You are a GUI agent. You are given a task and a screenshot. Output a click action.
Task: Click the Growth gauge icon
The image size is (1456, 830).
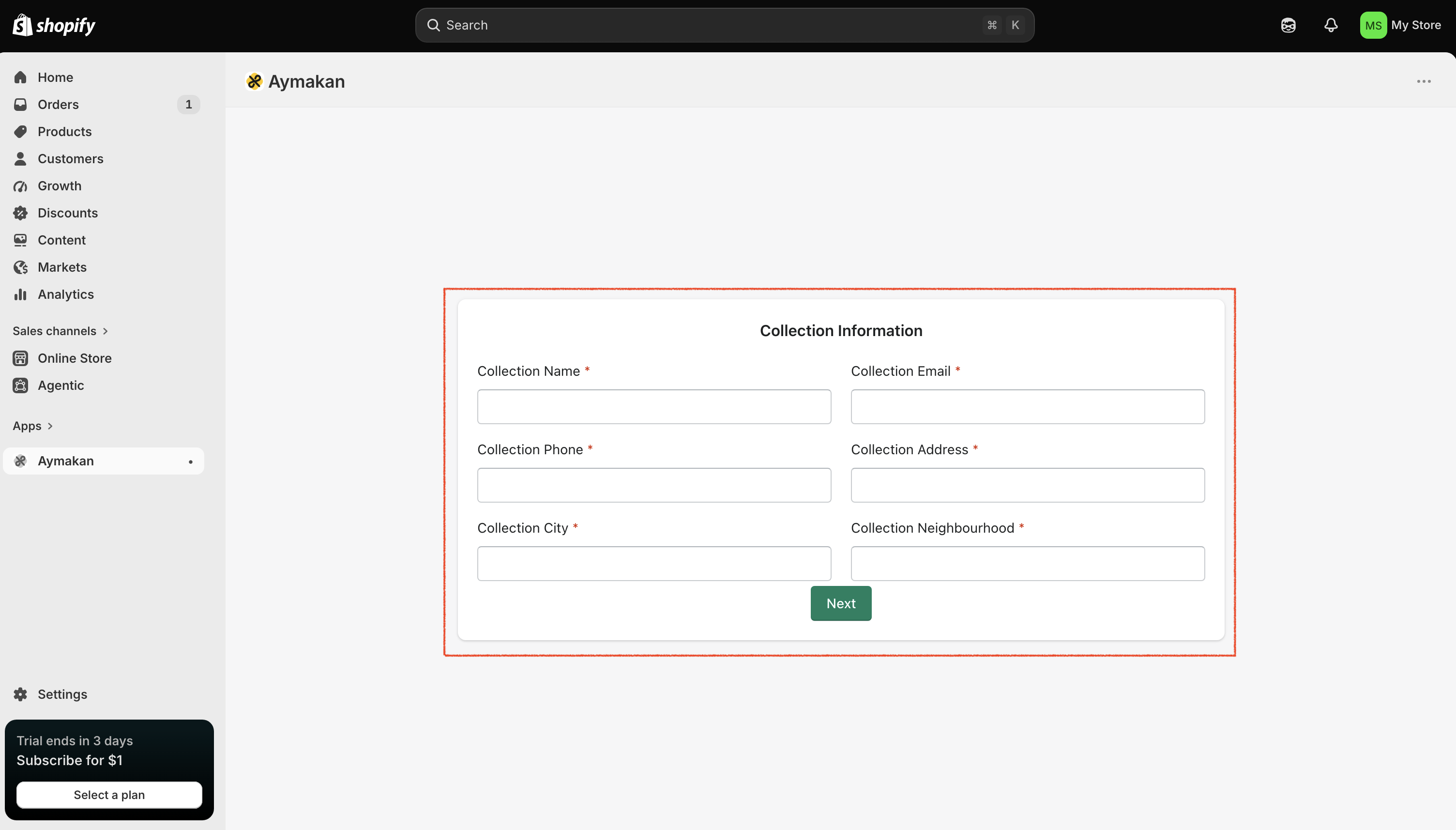coord(20,186)
